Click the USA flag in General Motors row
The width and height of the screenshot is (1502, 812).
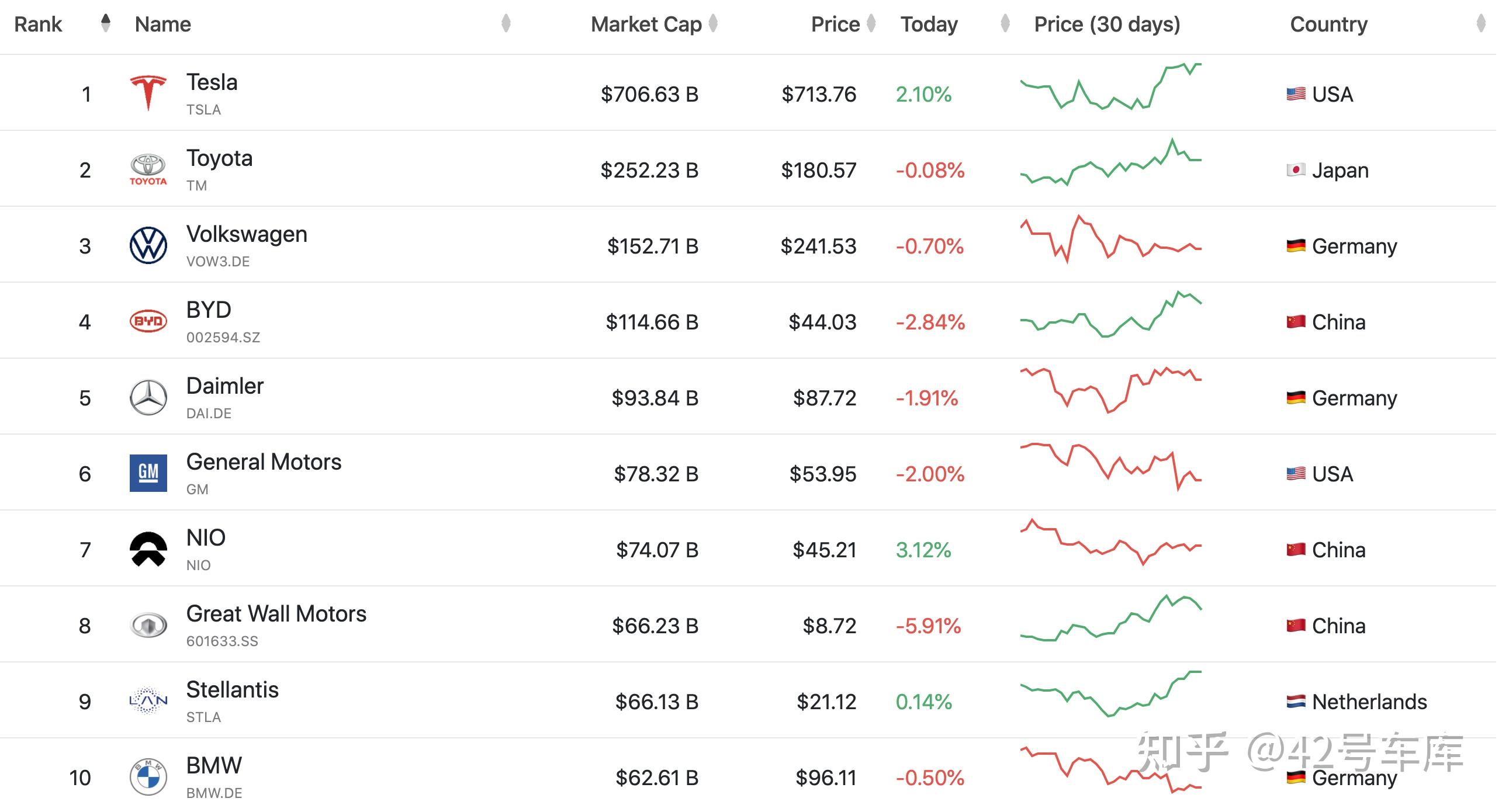pyautogui.click(x=1296, y=474)
